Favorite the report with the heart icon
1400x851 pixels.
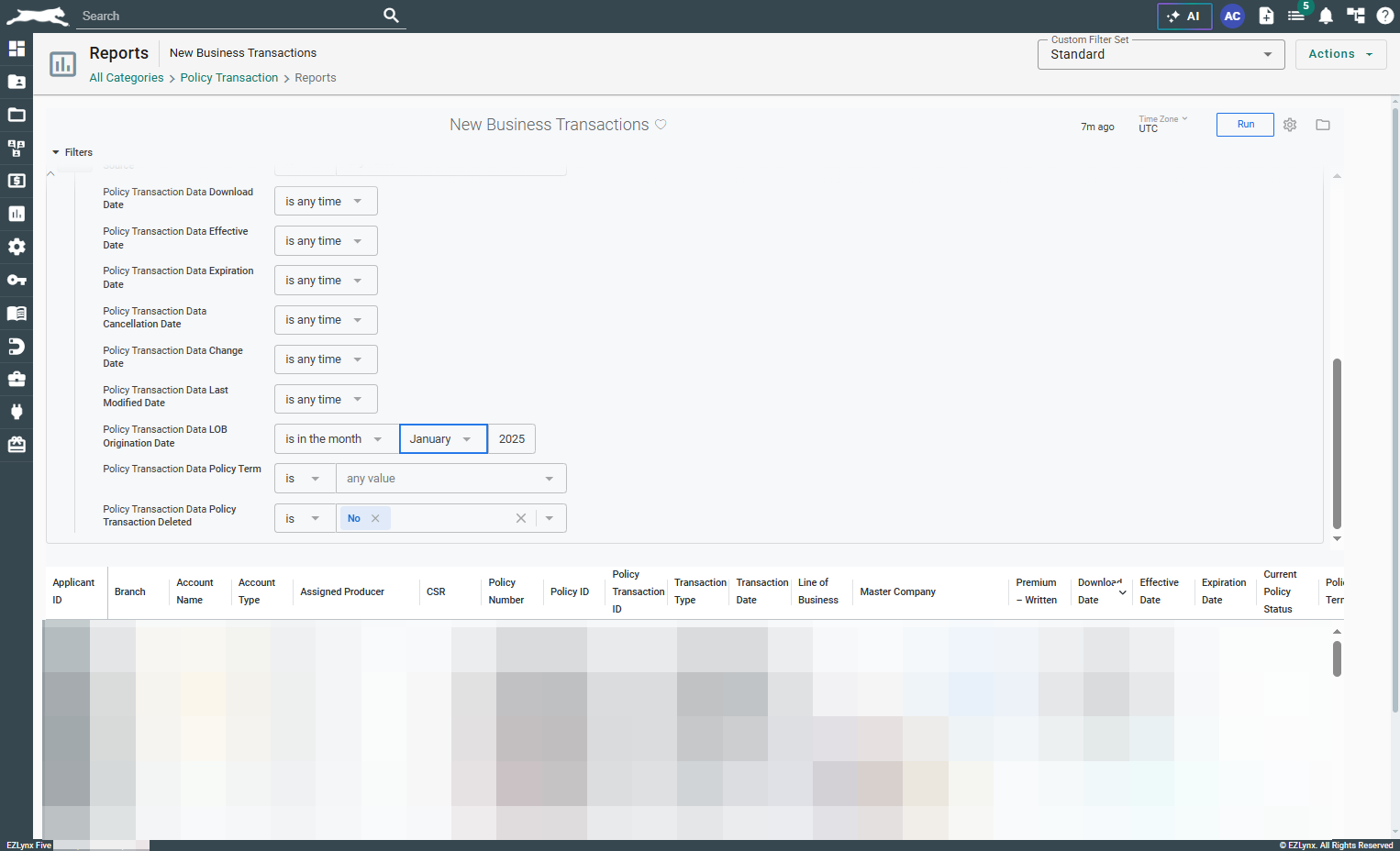pos(661,125)
